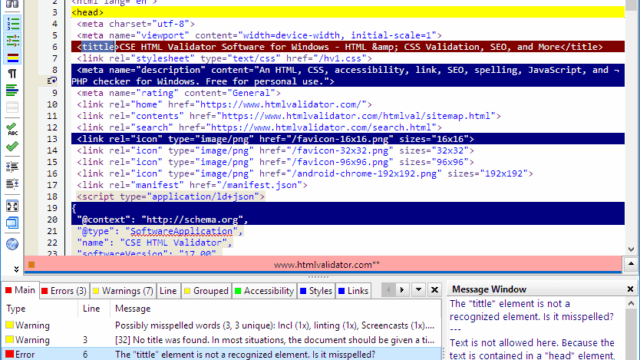Click the panel splitter grip above results tabs
Viewport: 640px width, 360px height.
point(318,277)
